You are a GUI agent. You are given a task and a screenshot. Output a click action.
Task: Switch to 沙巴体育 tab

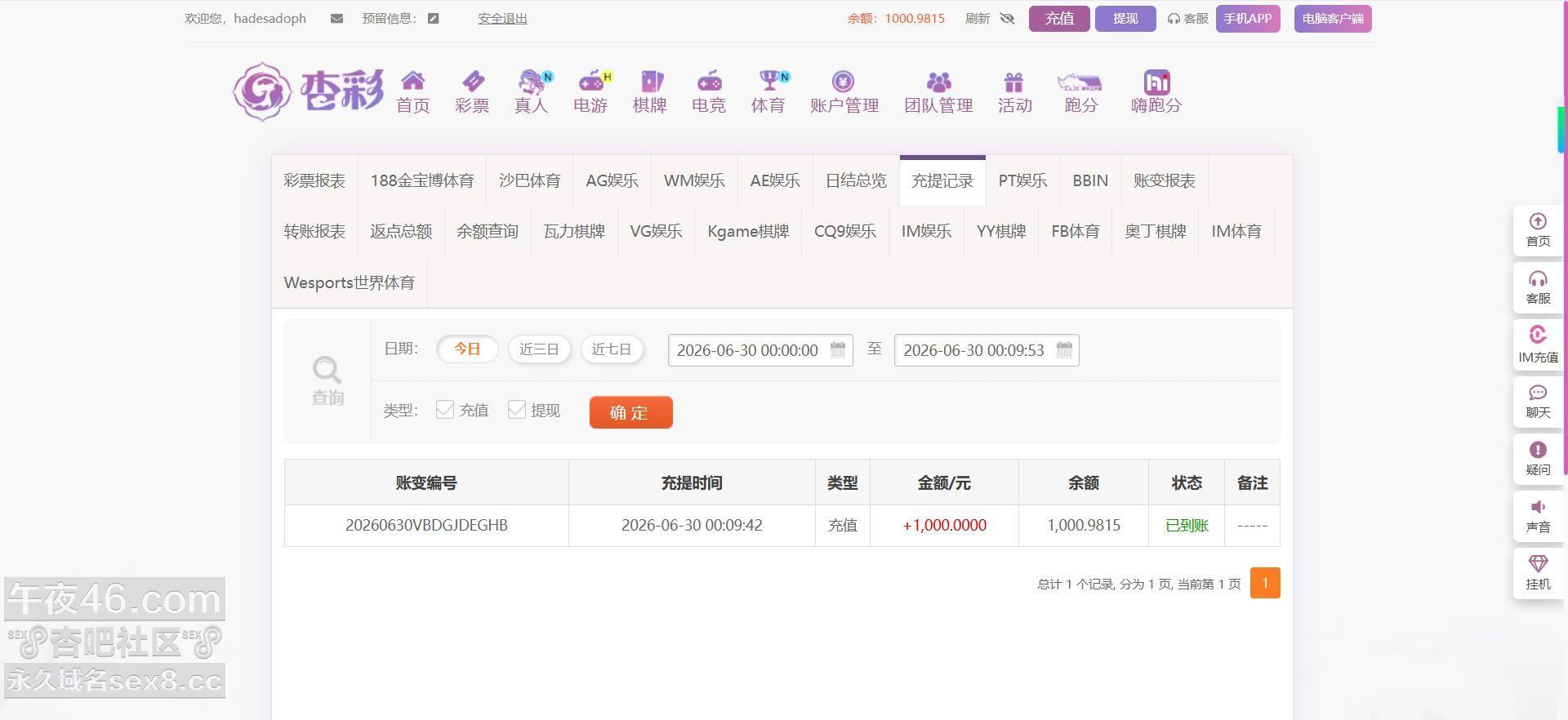coord(530,180)
